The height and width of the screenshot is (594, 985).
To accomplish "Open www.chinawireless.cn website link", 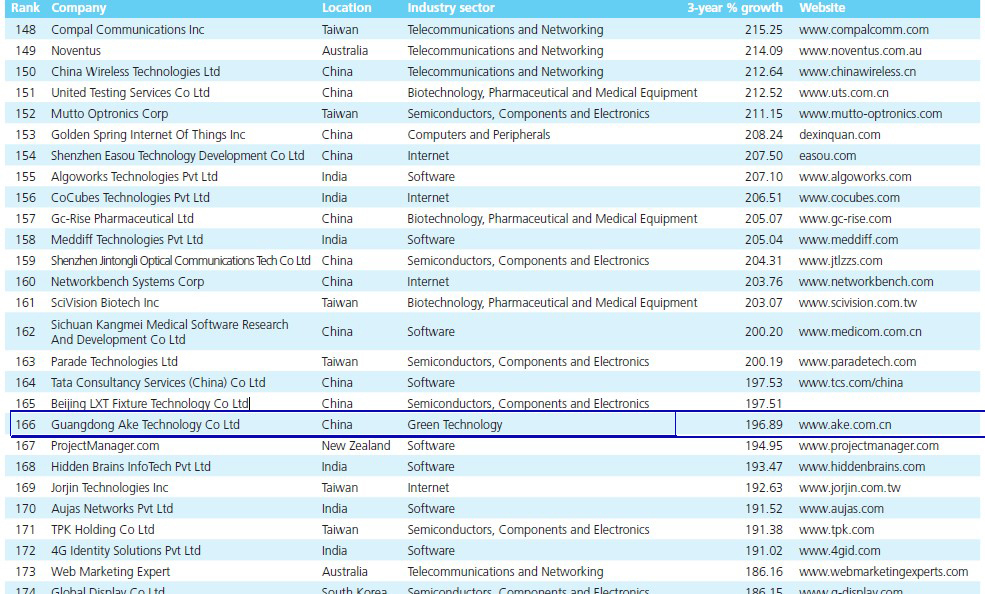I will [x=857, y=72].
